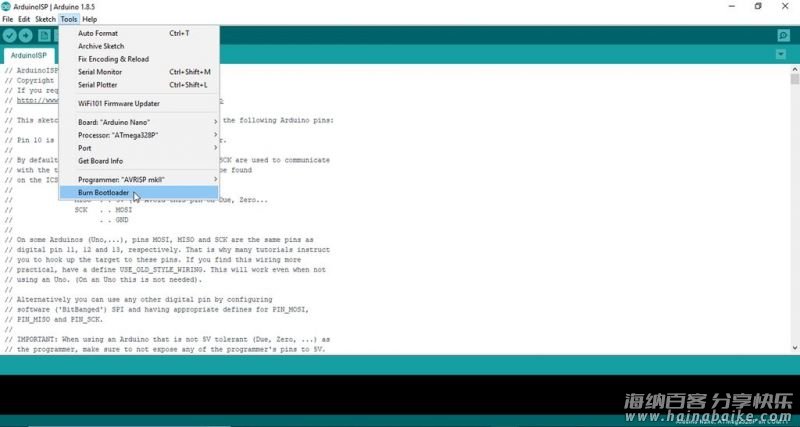Screen dimensions: 800x427
Task: Expand the Board: "Arduino Nano" submenu
Action: (x=139, y=122)
